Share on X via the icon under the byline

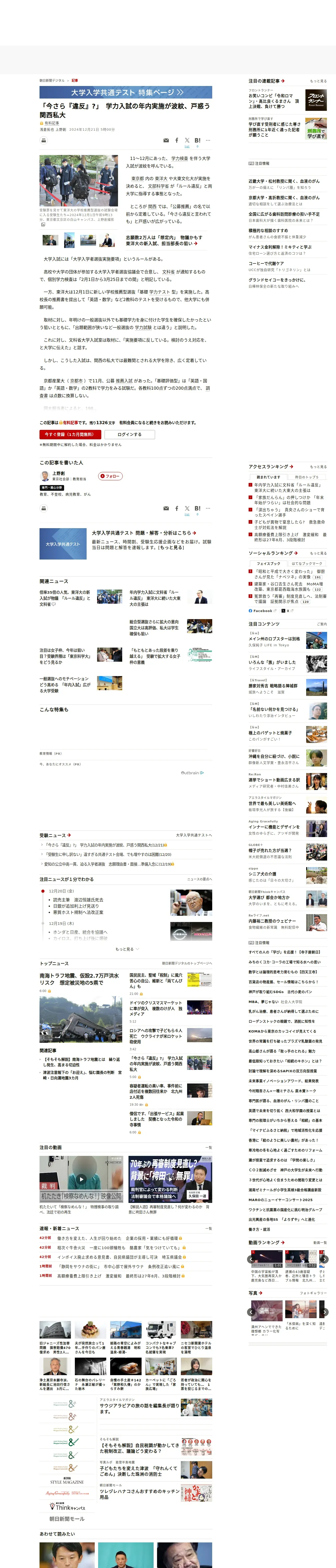tap(187, 141)
